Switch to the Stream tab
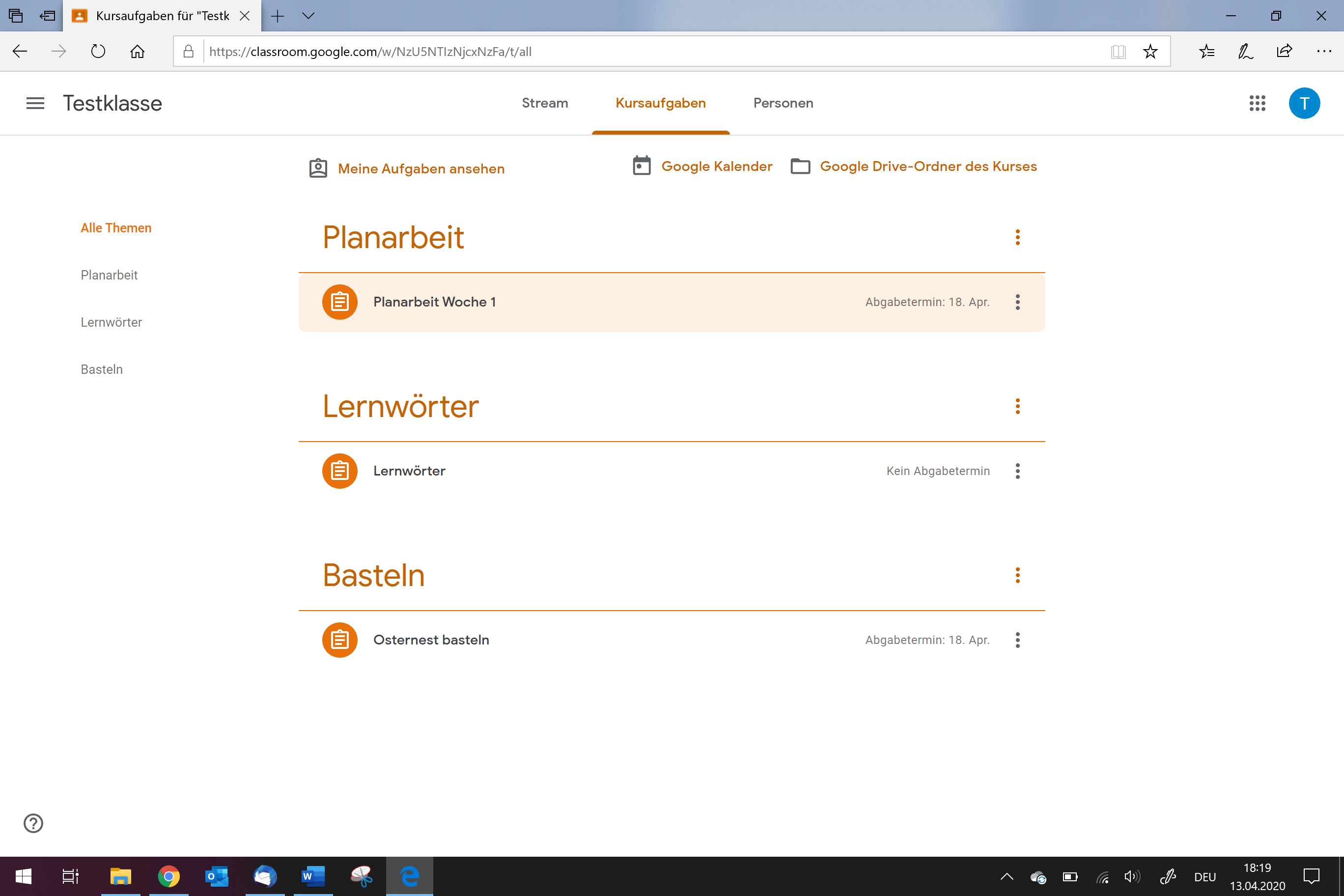 point(545,104)
